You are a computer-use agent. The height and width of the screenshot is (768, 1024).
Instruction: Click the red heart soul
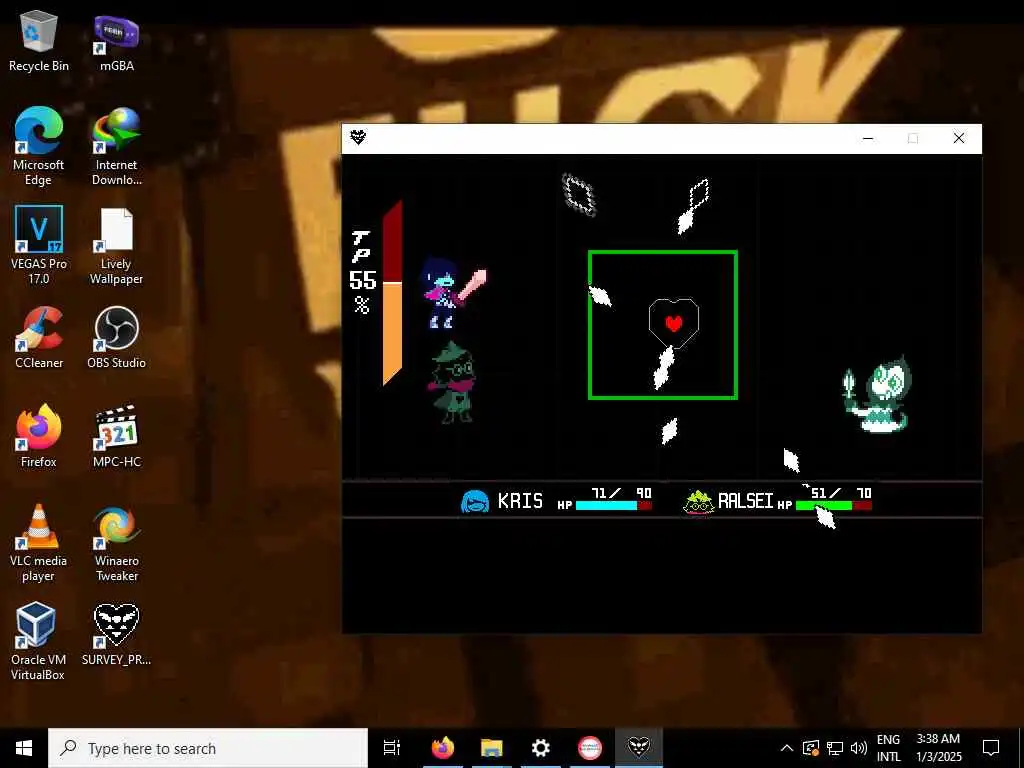pyautogui.click(x=674, y=323)
